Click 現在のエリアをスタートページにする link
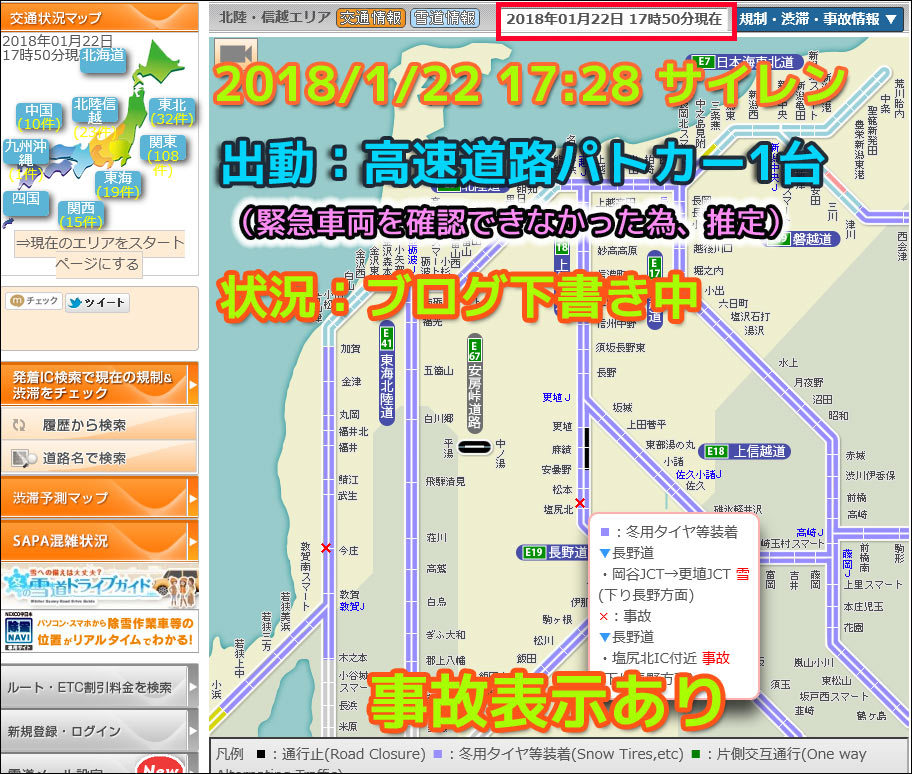 (x=100, y=253)
